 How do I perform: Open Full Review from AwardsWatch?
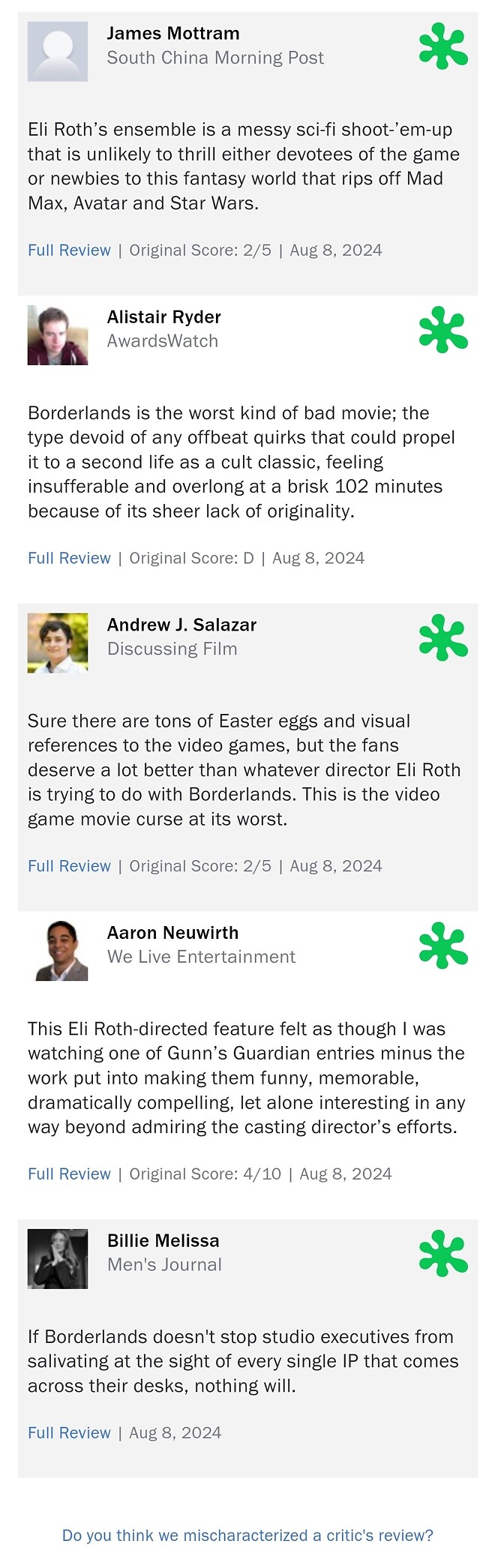[x=69, y=558]
